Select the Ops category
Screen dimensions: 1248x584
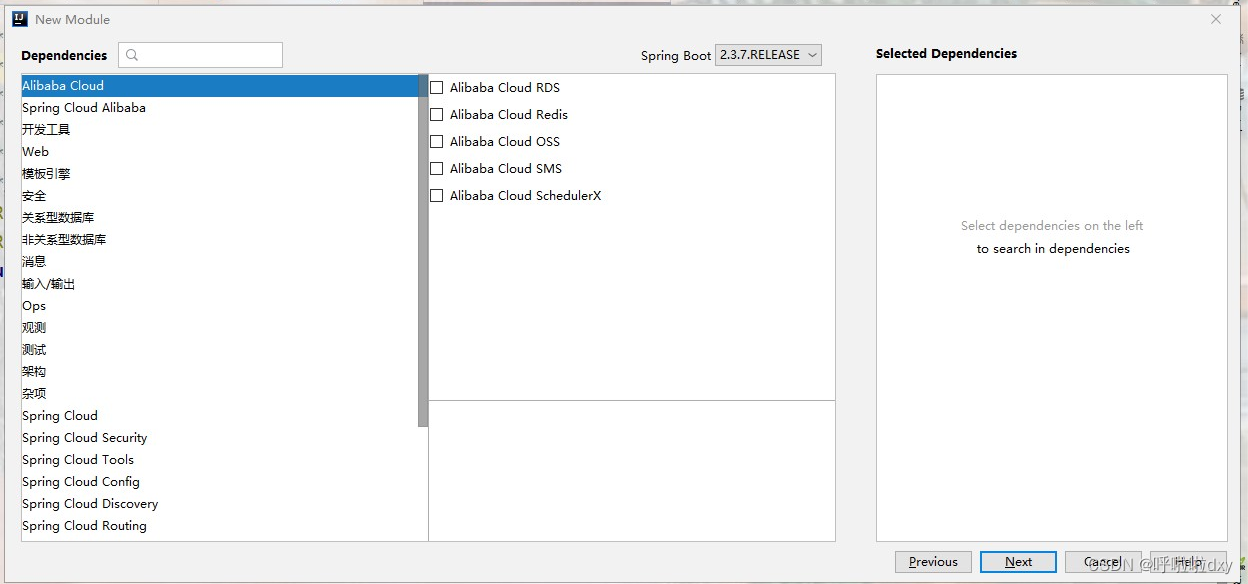[220, 306]
